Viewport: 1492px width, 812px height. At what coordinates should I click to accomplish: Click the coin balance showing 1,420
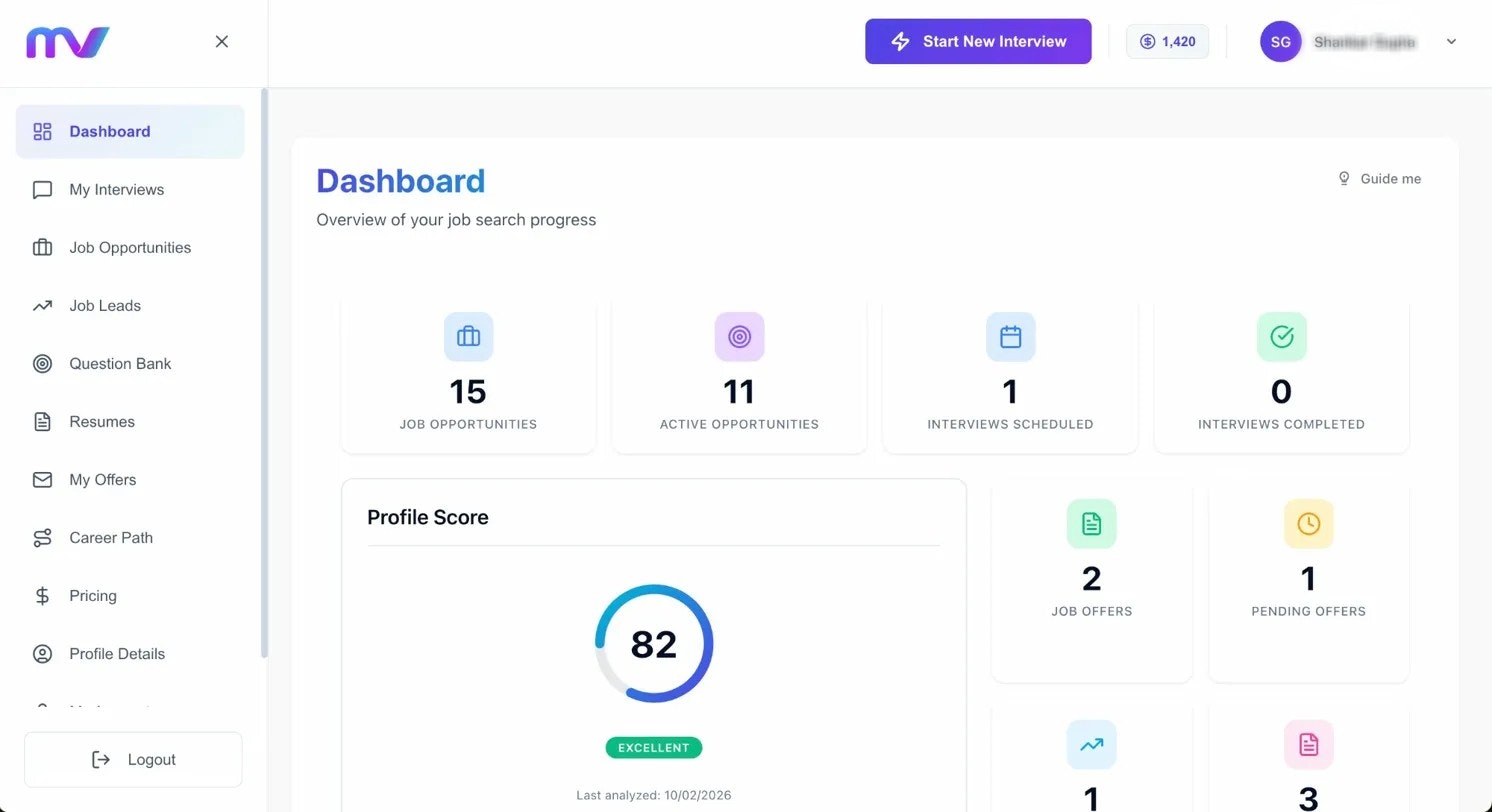click(x=1167, y=41)
